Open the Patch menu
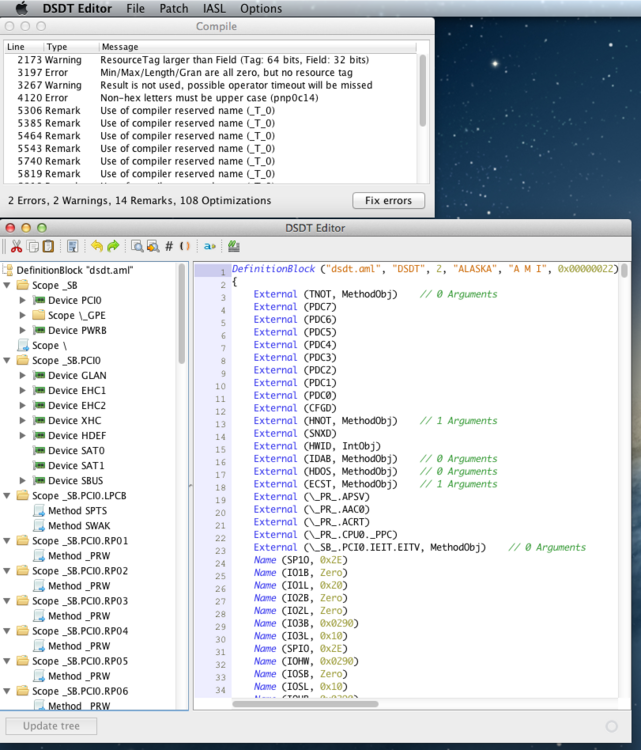This screenshot has width=641, height=750. 174,9
